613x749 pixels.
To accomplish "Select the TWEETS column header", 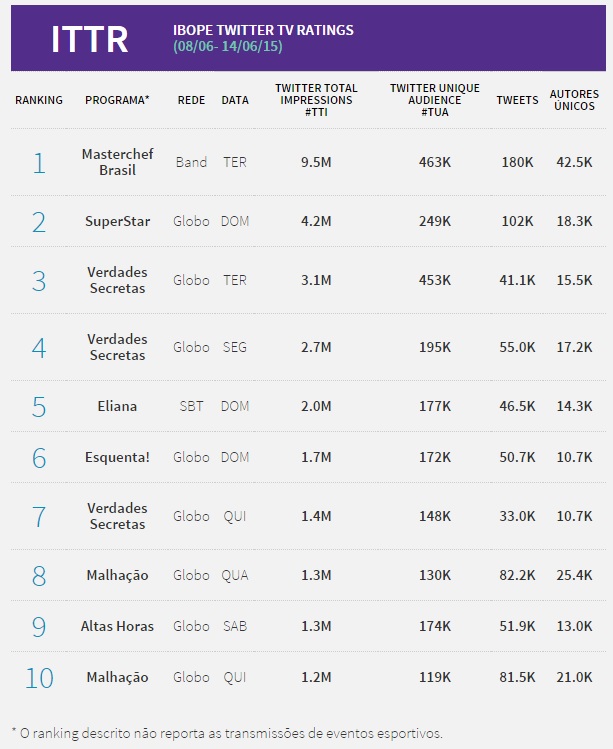I will [x=517, y=100].
